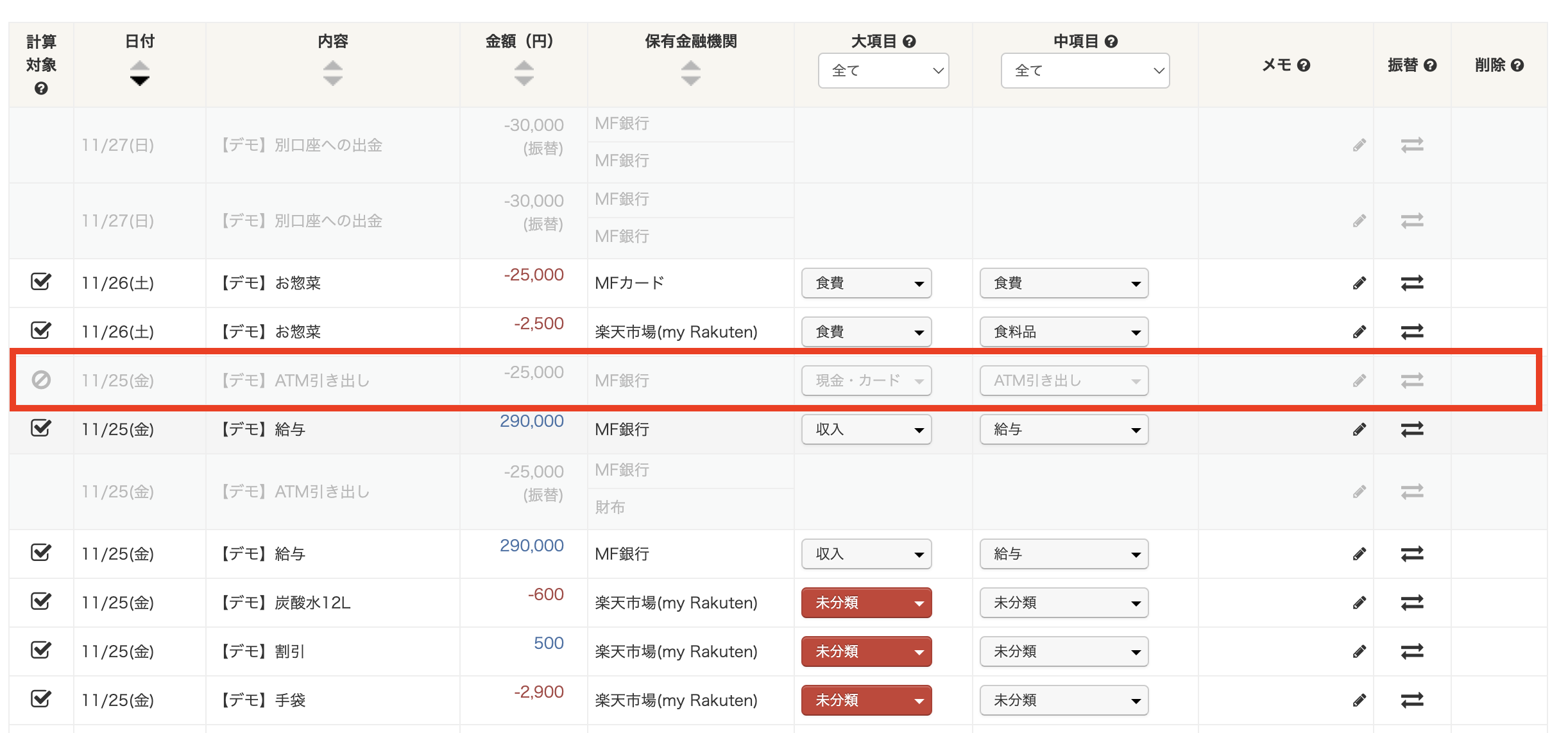The width and height of the screenshot is (1568, 733).
Task: Open 食料品 dropdown in お惣菜 楽天市場 row
Action: [x=1064, y=332]
